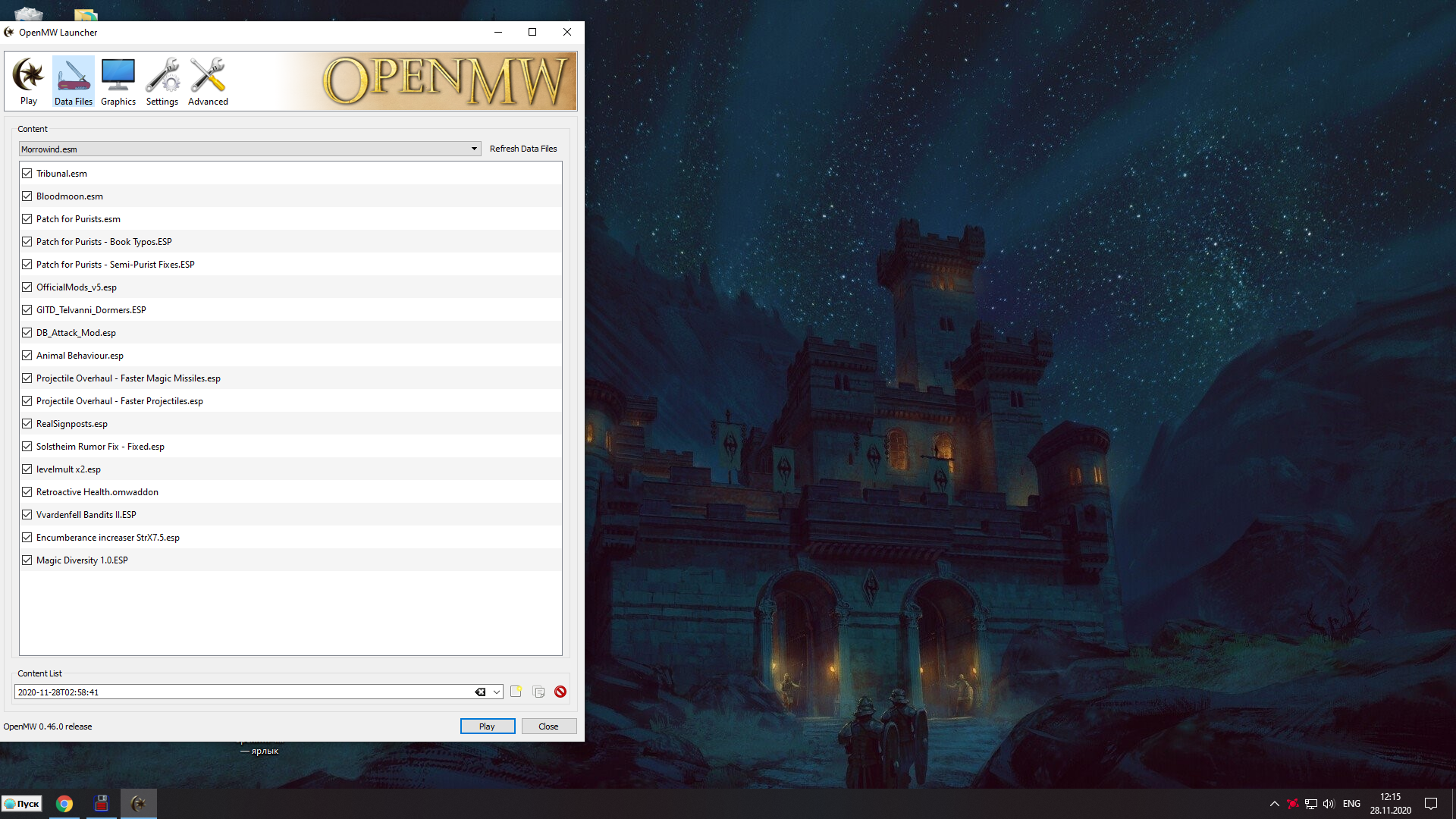Toggle RealSignposts.esp checkbox

click(27, 424)
